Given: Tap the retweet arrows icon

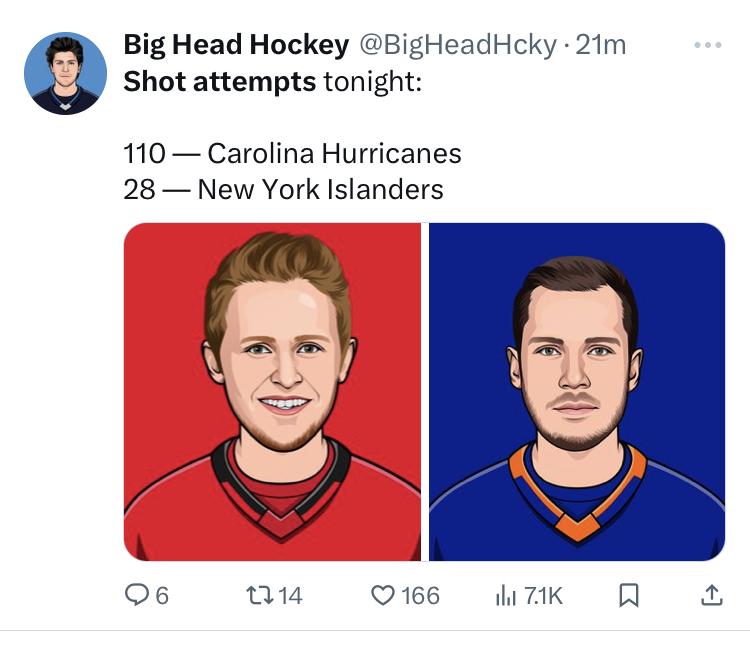Looking at the screenshot, I should tap(258, 595).
